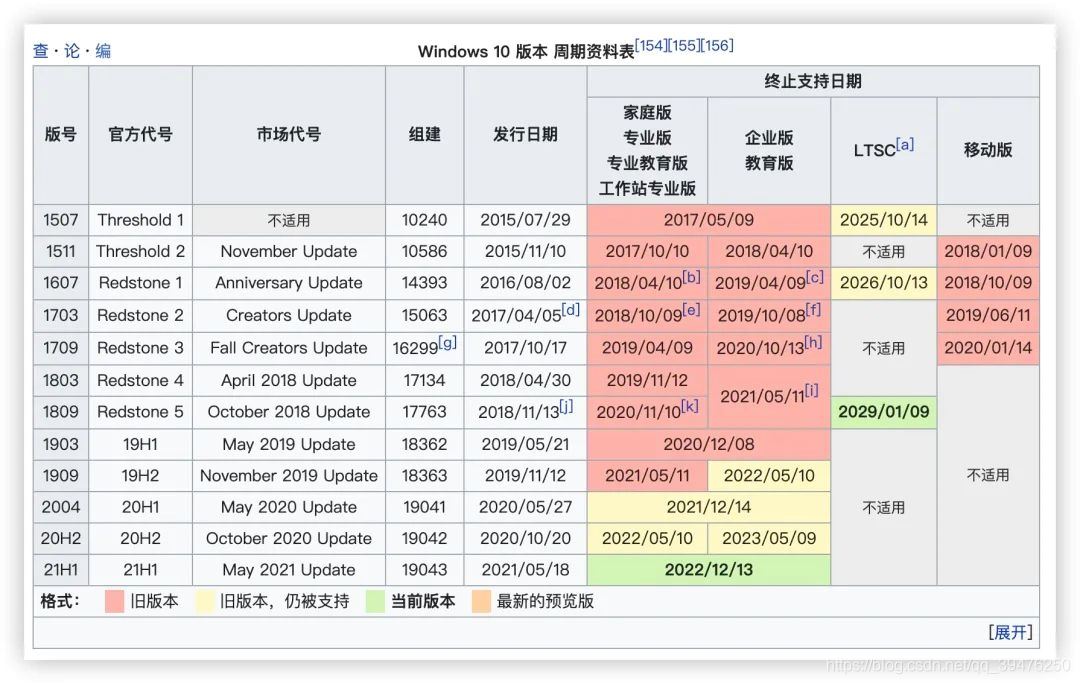1080x684 pixels.
Task: Follow citation reference [155] in the title
Action: coord(684,45)
